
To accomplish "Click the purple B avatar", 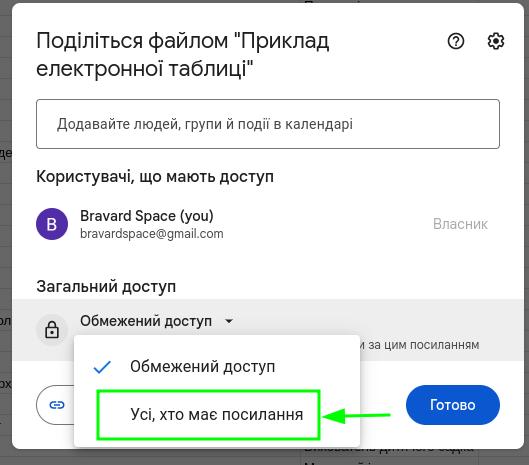I will 52,224.
